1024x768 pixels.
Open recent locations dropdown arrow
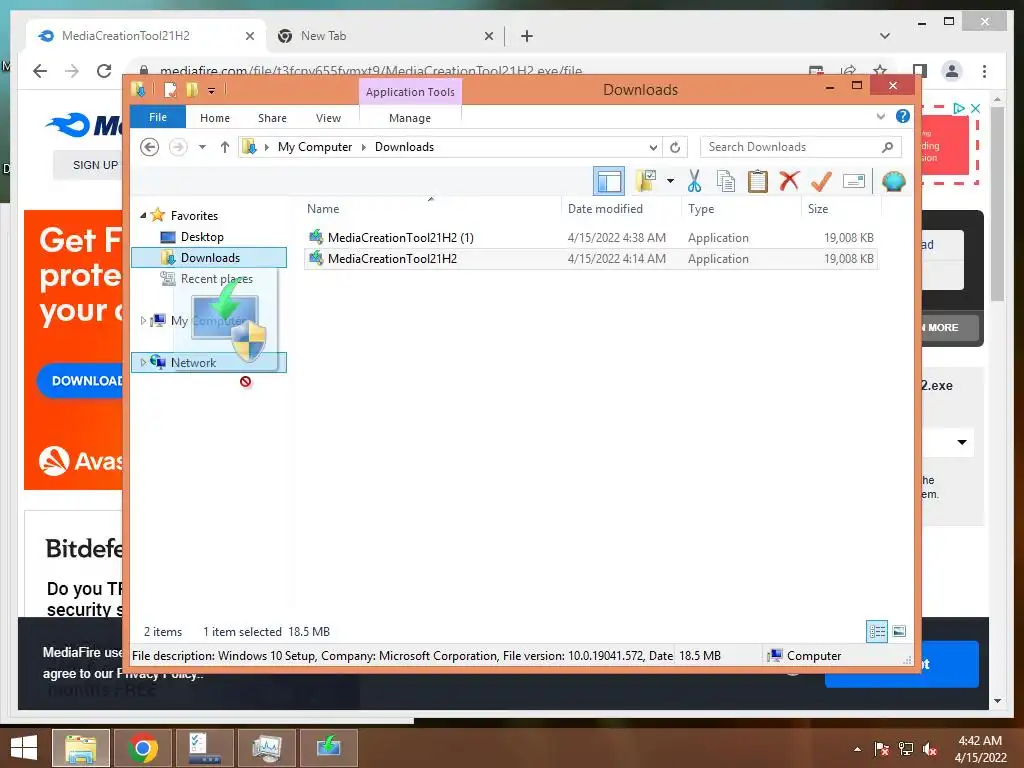(202, 147)
